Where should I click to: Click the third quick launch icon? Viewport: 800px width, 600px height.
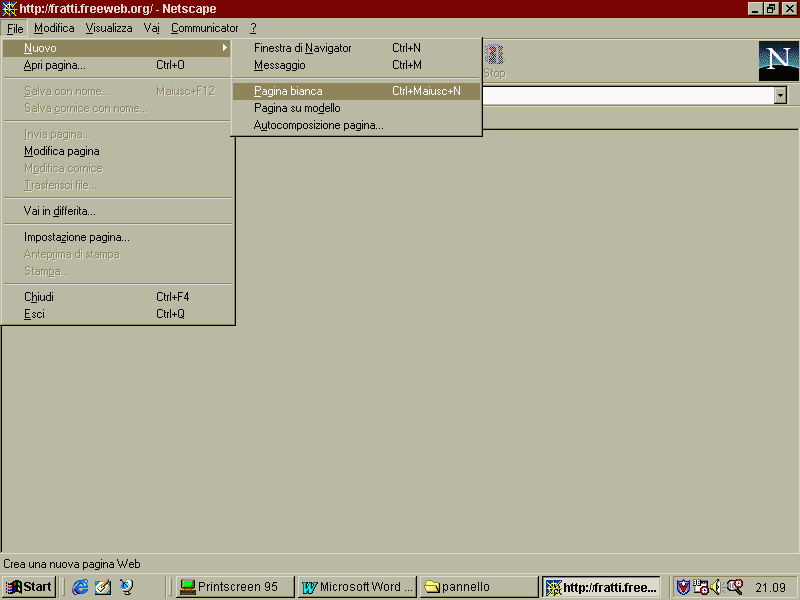[x=126, y=587]
